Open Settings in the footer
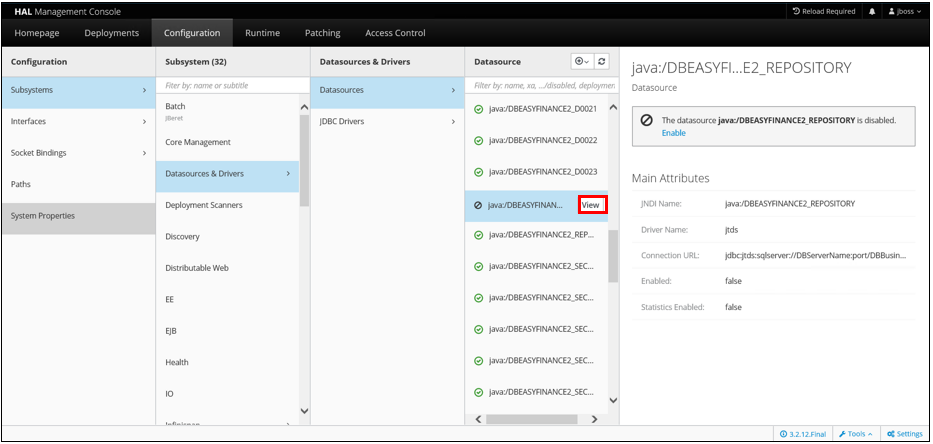Screen dimensions: 933x444 [904, 434]
